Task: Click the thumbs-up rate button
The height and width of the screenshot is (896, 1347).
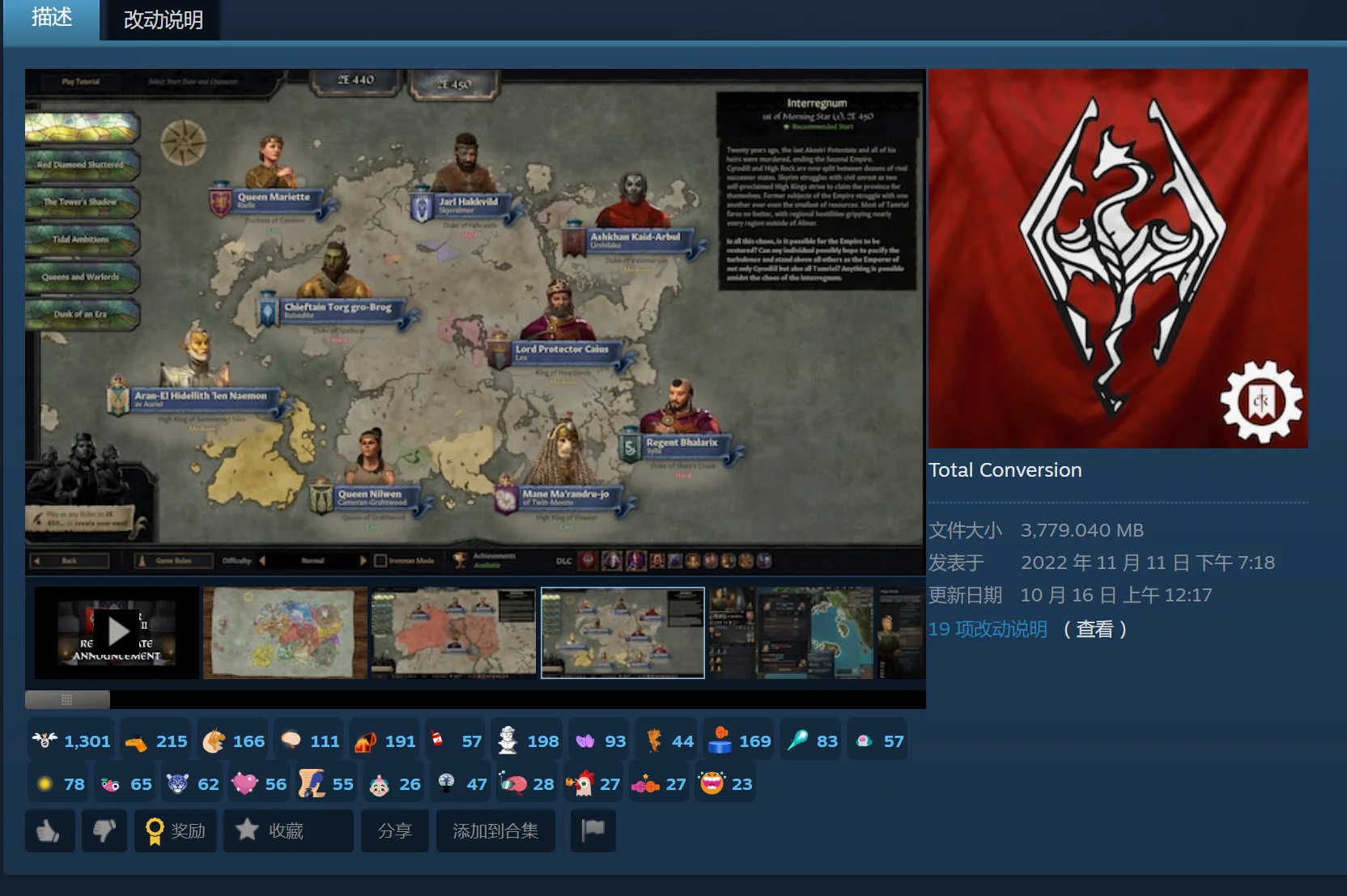Action: 49,830
